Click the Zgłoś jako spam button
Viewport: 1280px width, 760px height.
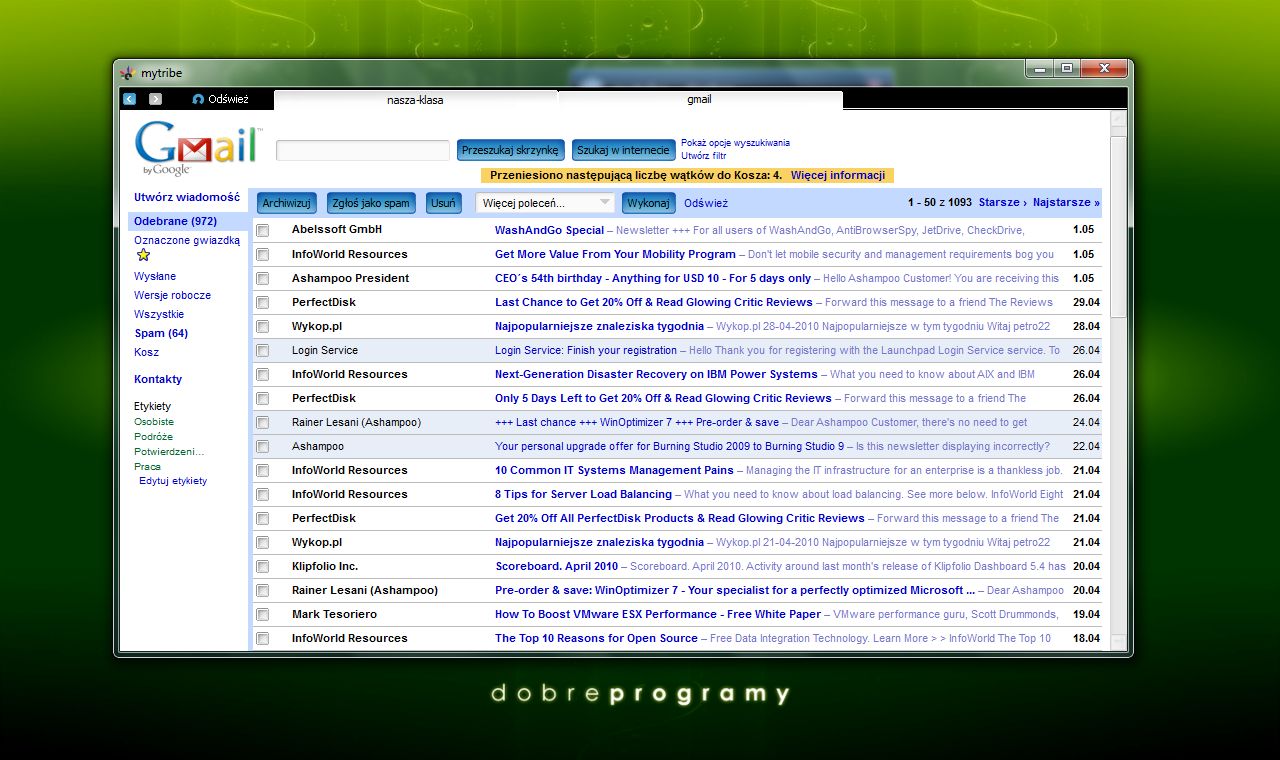coord(370,203)
